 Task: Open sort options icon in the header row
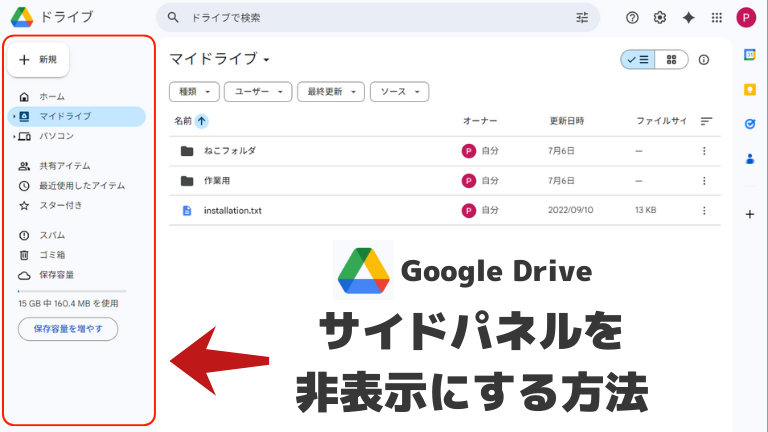(706, 121)
